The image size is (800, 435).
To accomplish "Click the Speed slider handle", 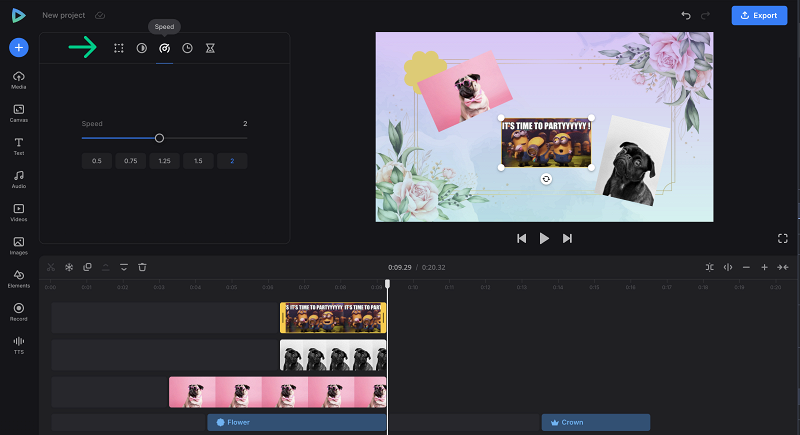I will tap(159, 138).
